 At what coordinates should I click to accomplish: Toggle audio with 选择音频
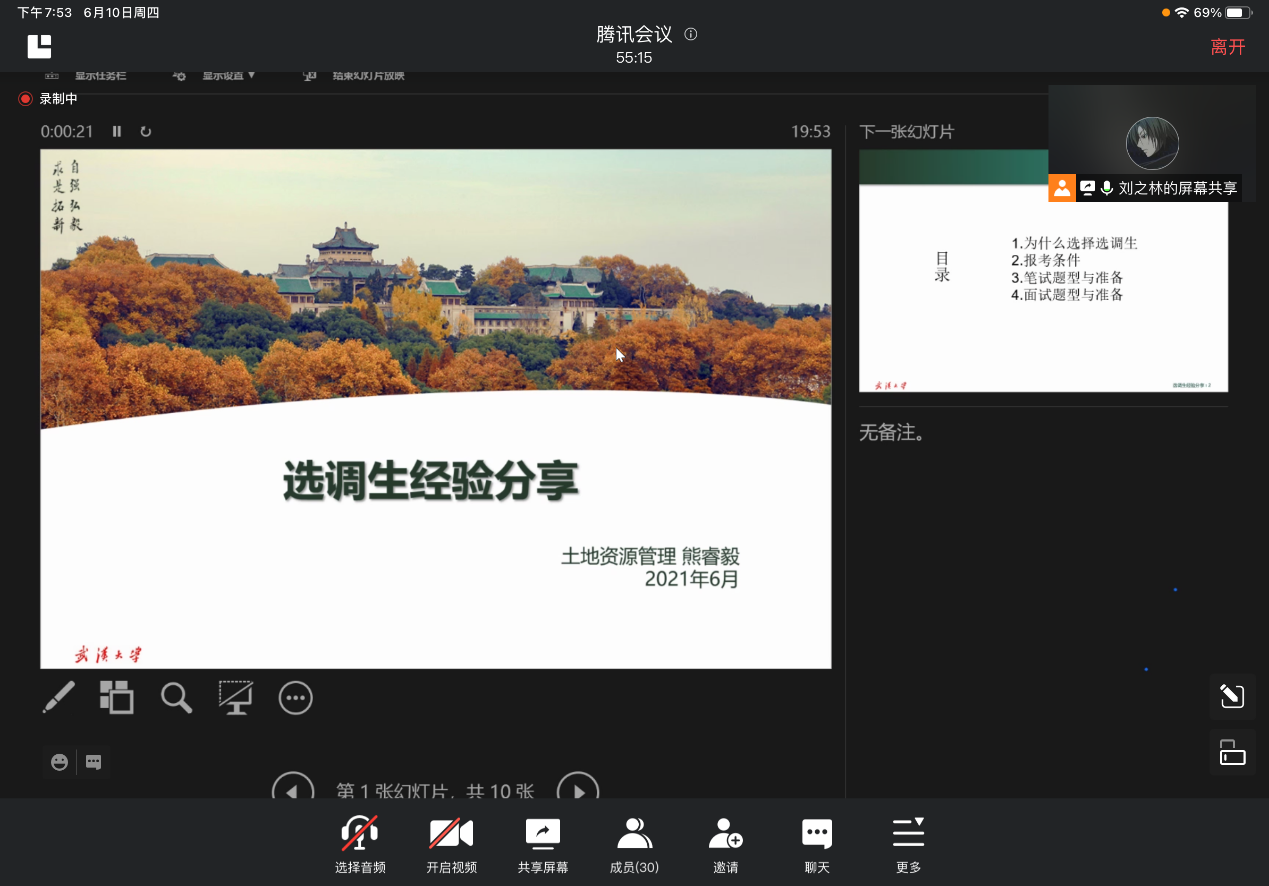pos(360,845)
